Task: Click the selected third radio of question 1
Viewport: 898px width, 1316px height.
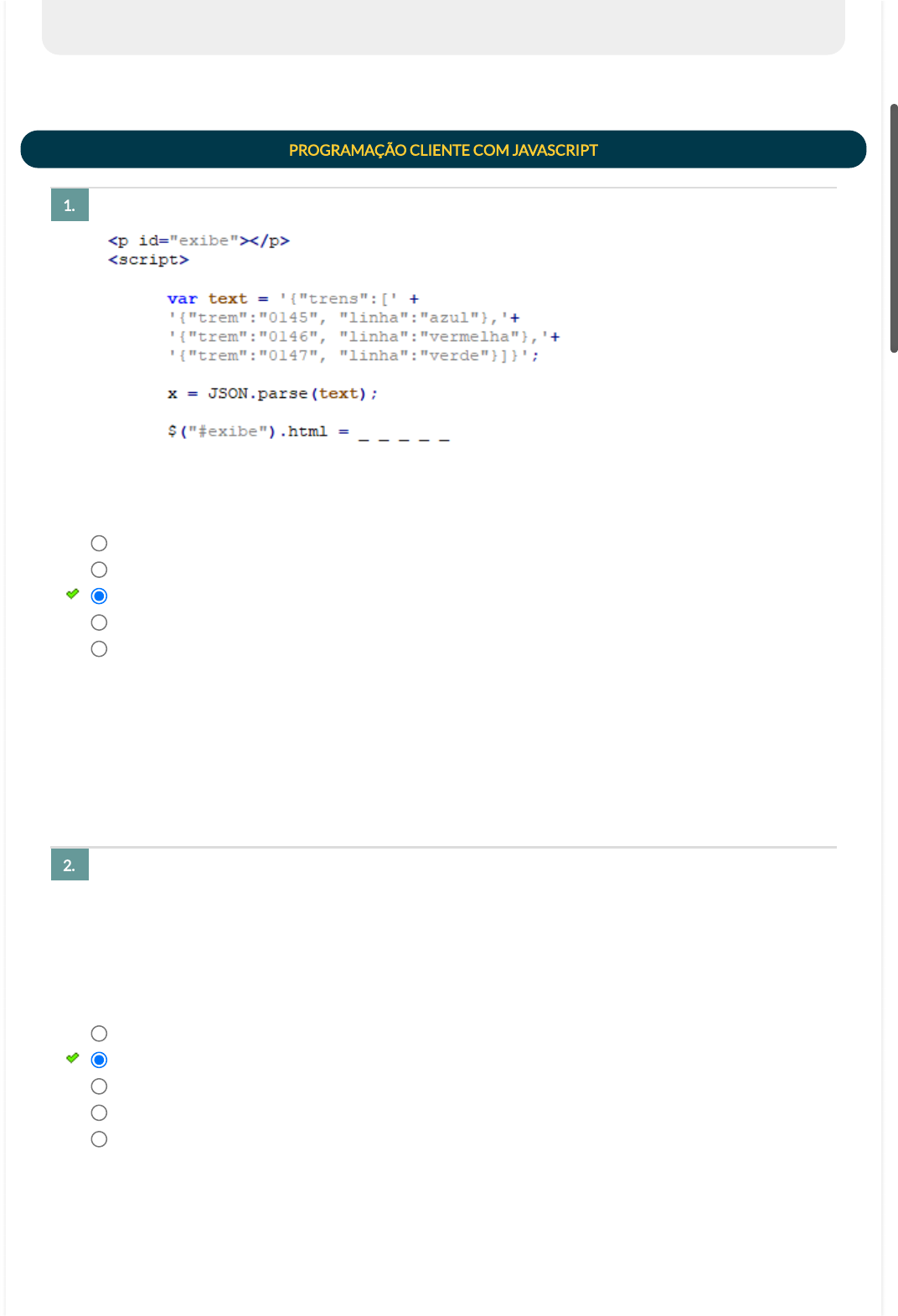Action: point(99,596)
